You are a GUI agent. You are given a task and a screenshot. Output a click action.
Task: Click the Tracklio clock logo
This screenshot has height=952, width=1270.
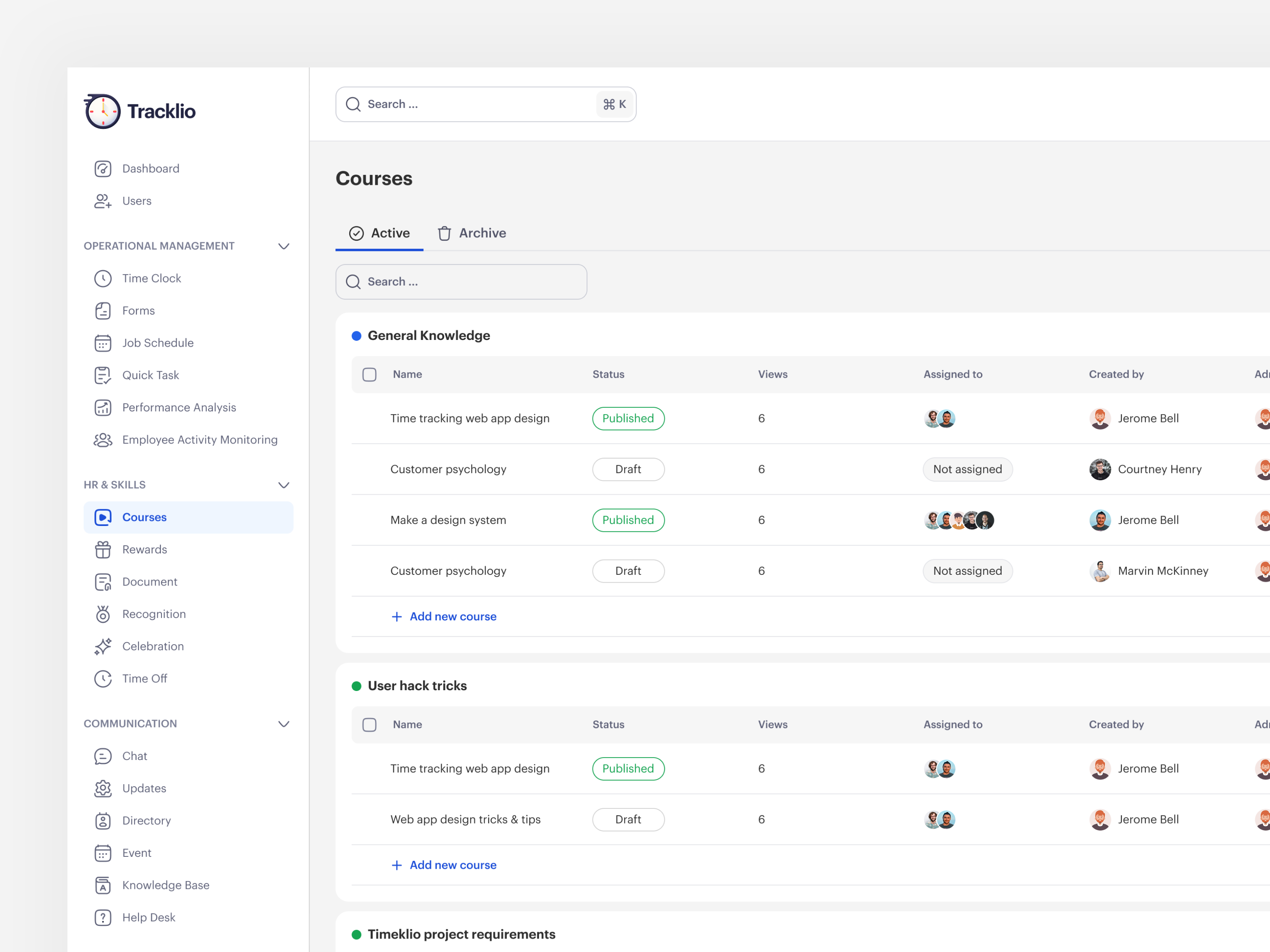coord(103,111)
